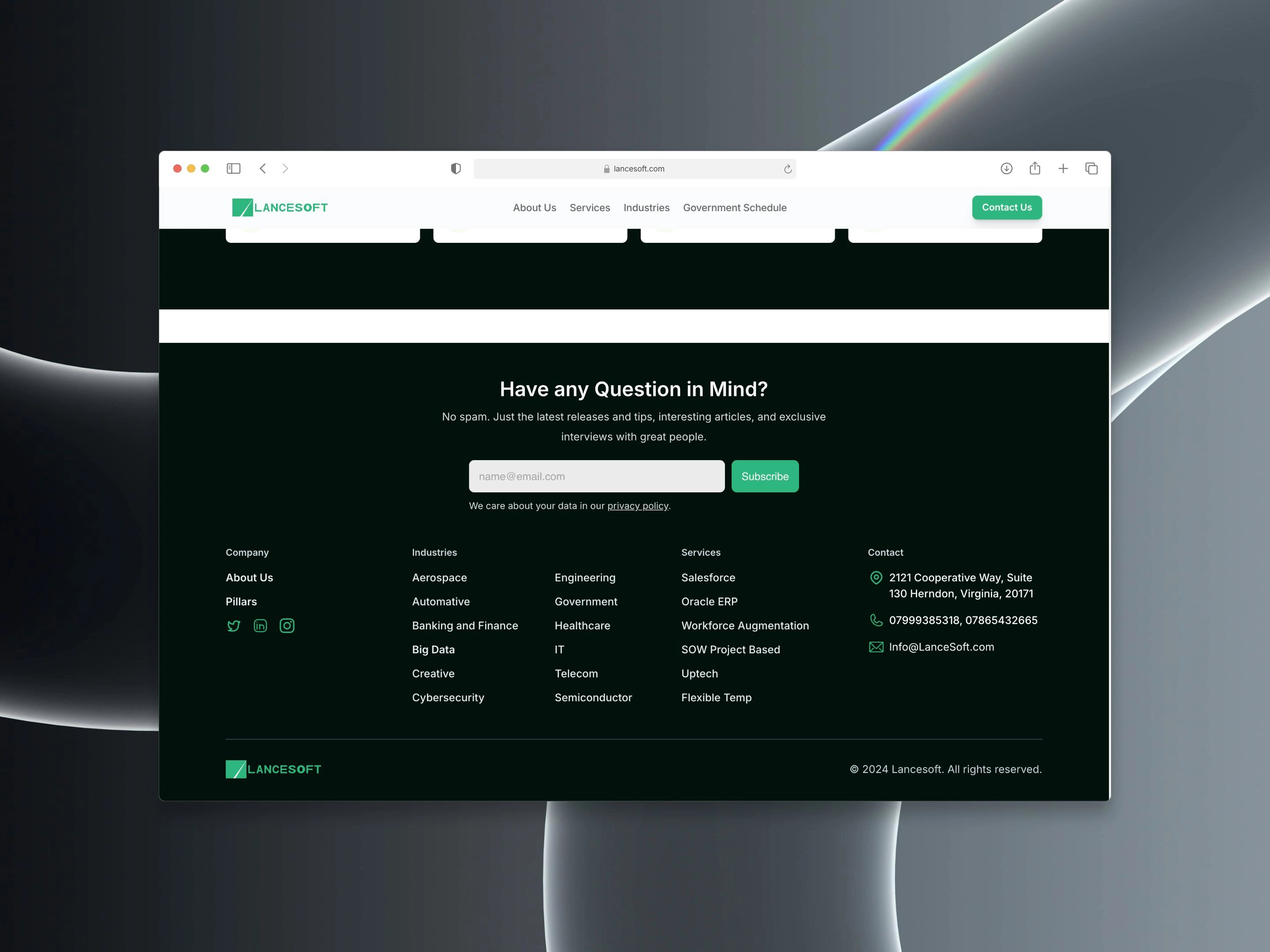The image size is (1270, 952).
Task: Click the LanceSoft header logo icon
Action: click(x=240, y=207)
